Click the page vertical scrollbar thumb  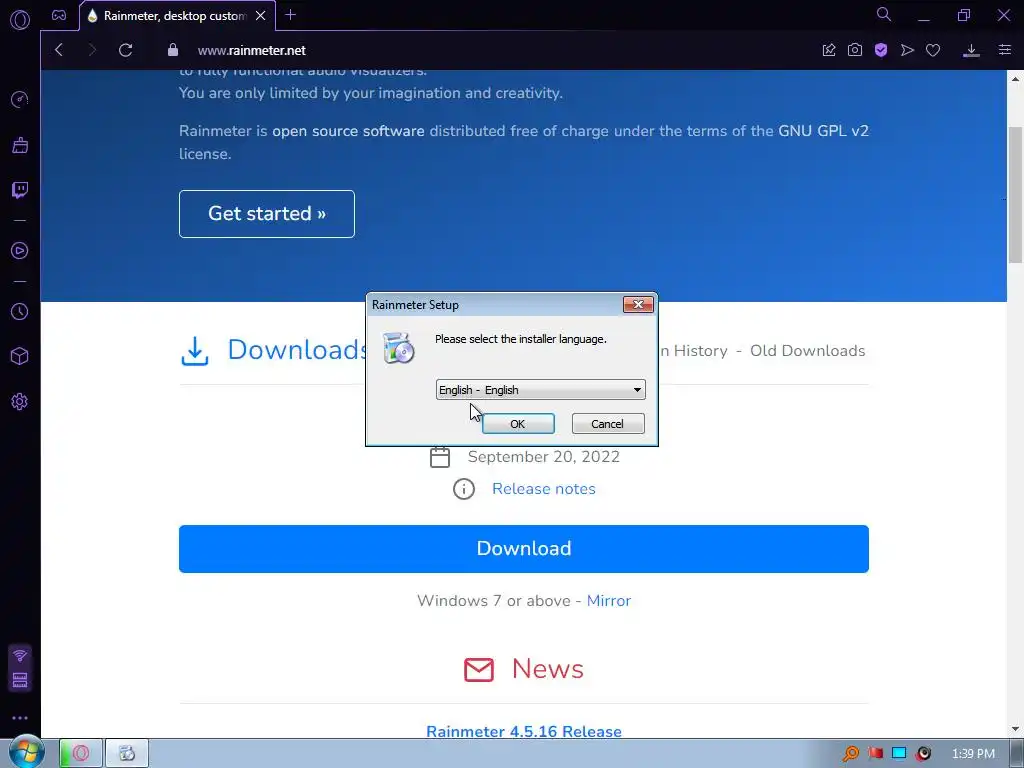pos(1015,195)
